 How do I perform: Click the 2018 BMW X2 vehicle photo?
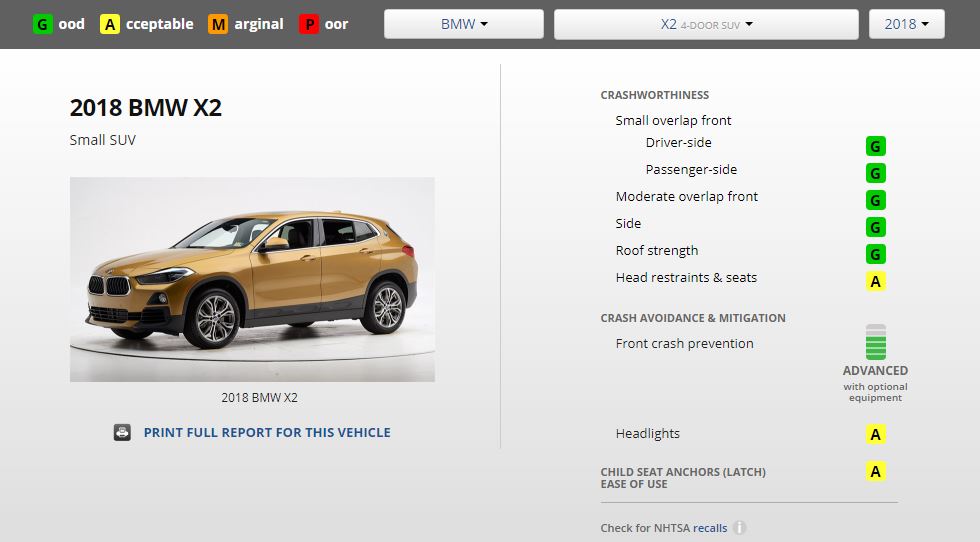coord(252,279)
